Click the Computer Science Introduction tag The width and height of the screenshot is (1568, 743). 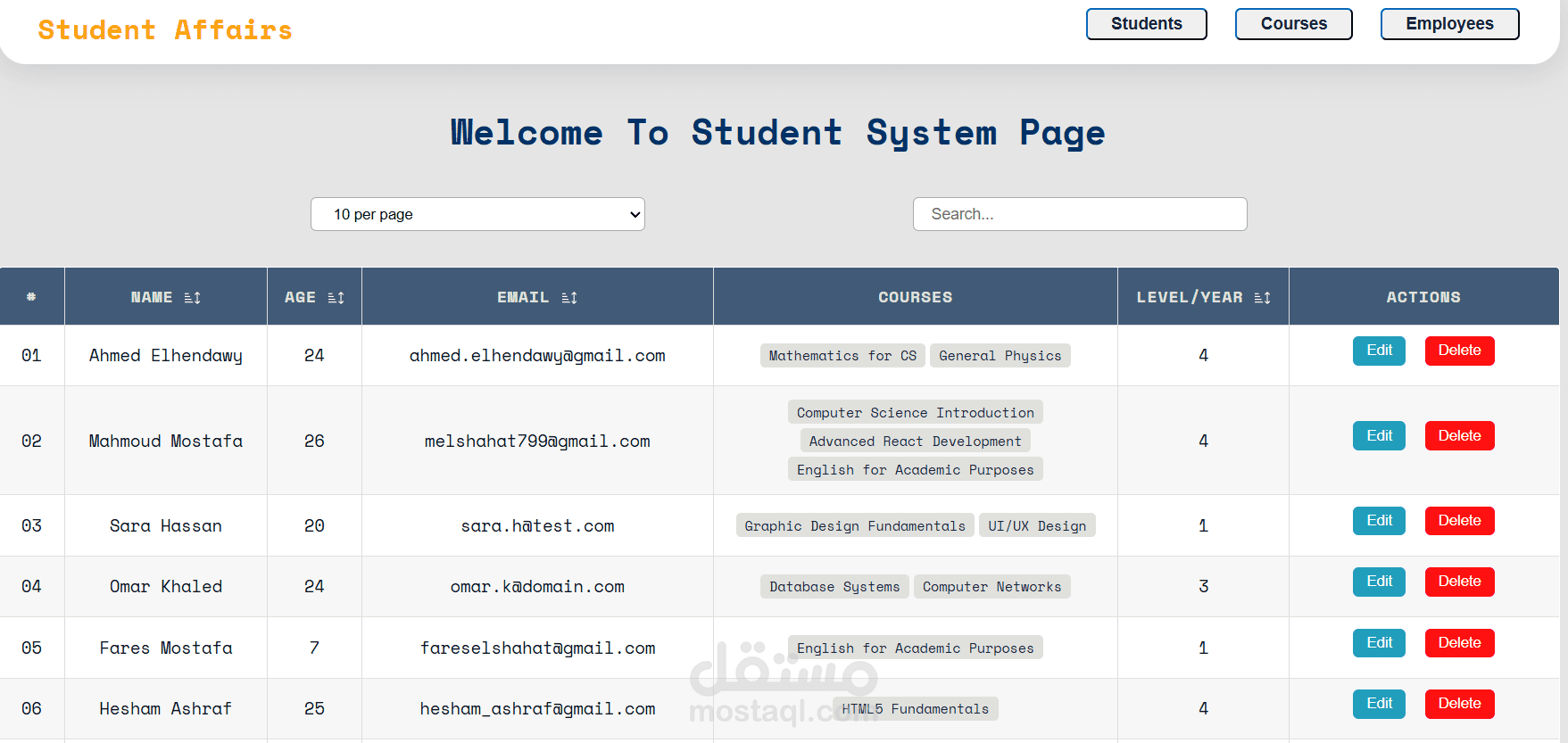coord(915,413)
